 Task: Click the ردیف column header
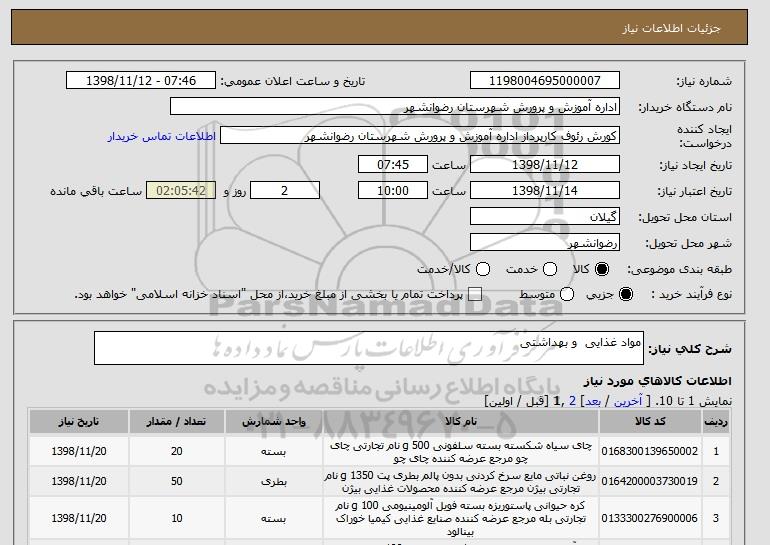pos(716,421)
